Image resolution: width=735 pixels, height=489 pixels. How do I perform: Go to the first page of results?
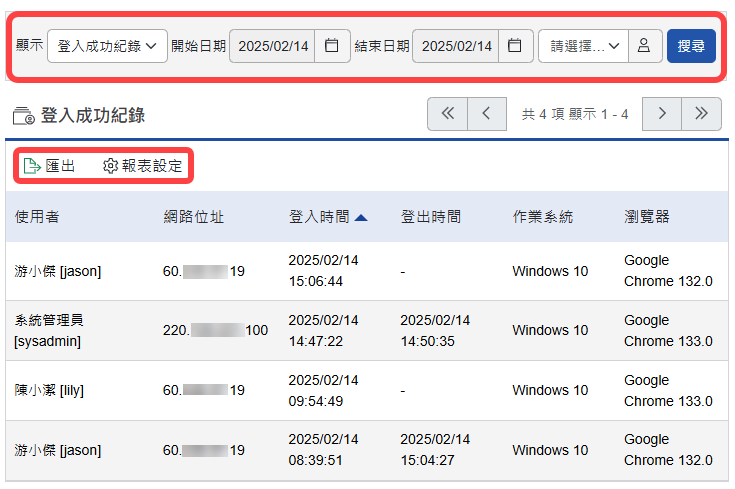447,114
